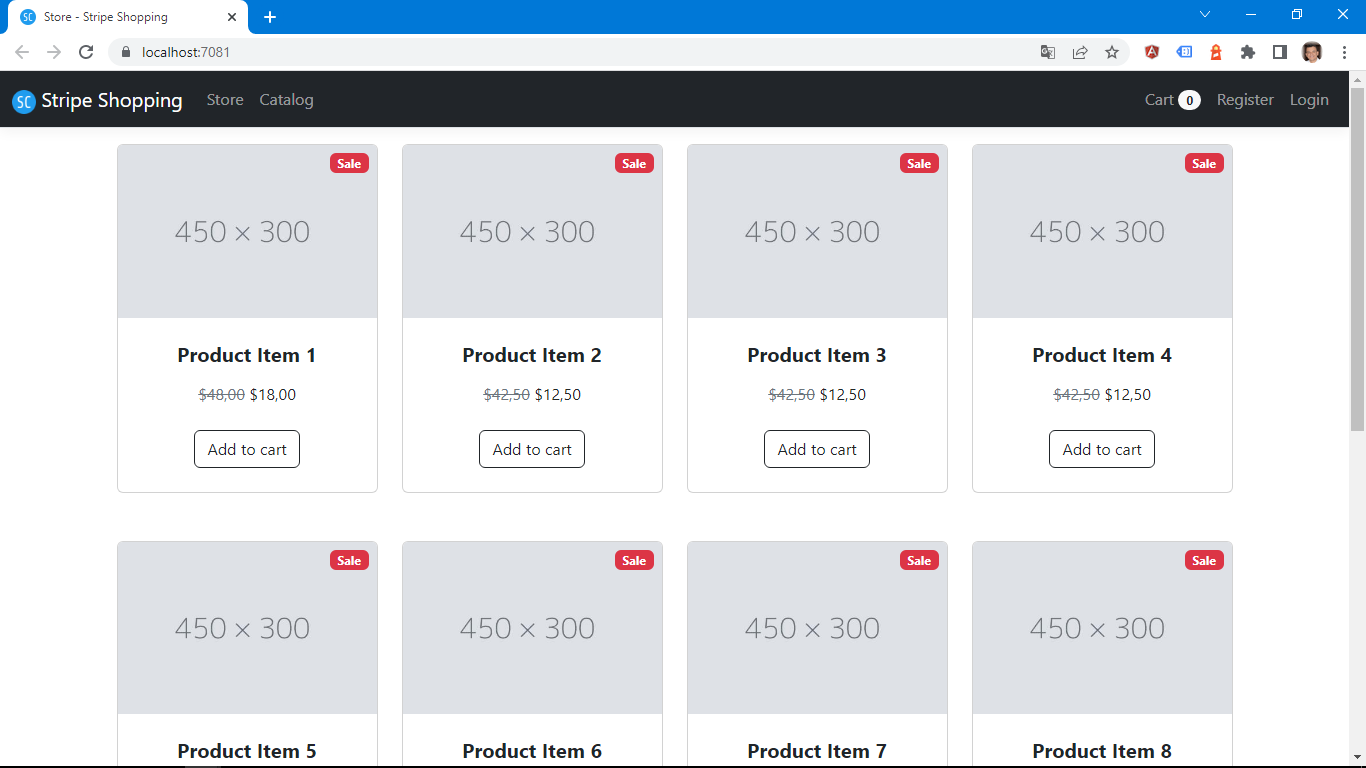This screenshot has width=1366, height=768.
Task: Click the Register link
Action: coord(1245,100)
